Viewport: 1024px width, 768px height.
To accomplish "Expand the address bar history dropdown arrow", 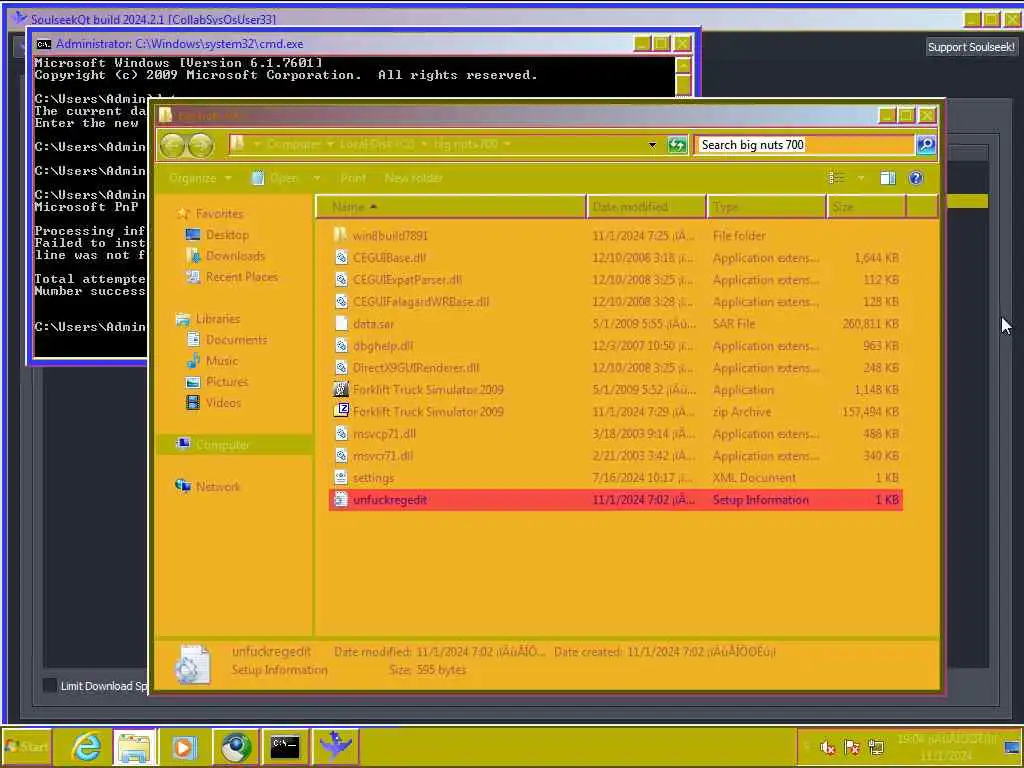I will pos(652,145).
